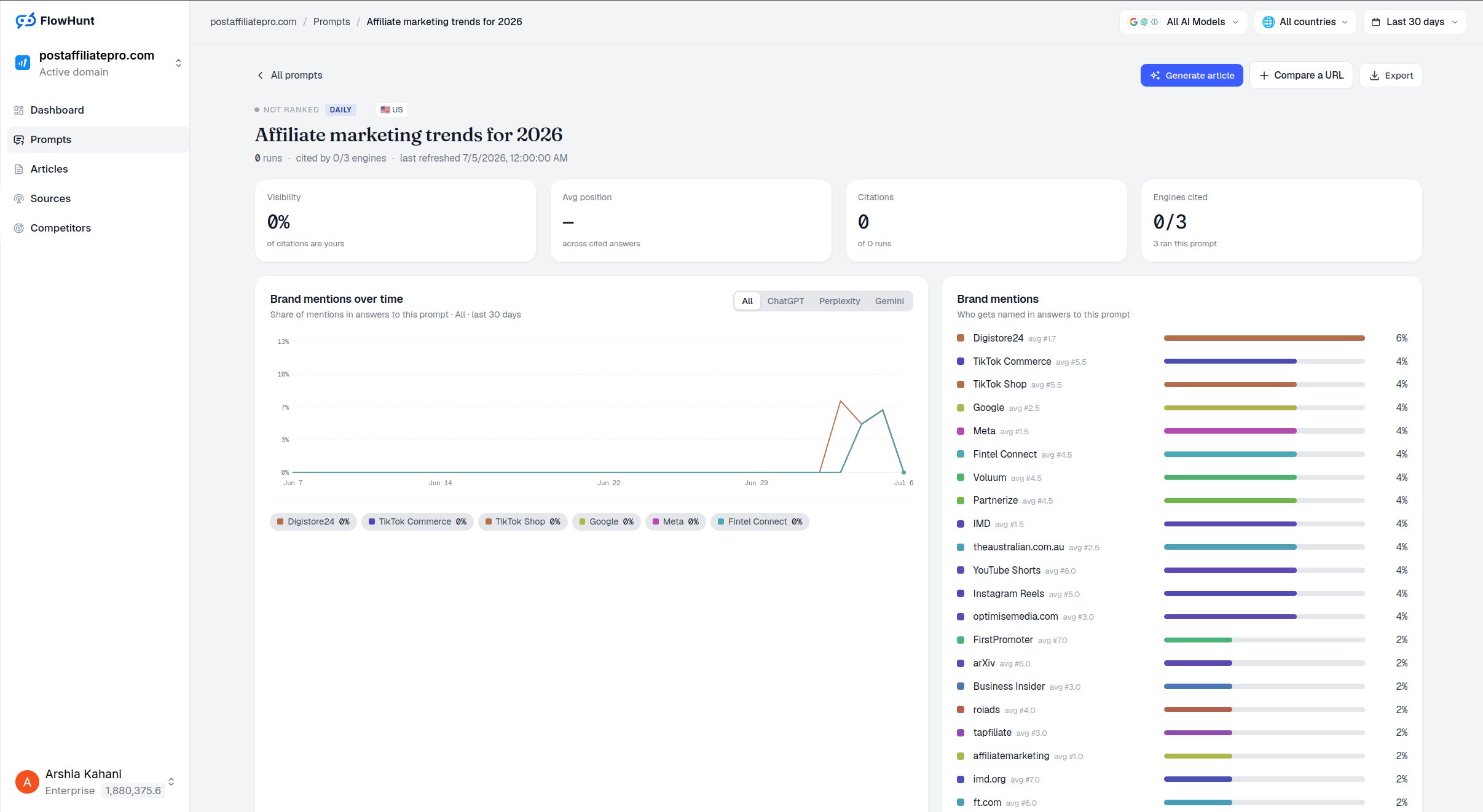This screenshot has height=812, width=1483.
Task: Switch chart to Perplexity tab
Action: (839, 301)
